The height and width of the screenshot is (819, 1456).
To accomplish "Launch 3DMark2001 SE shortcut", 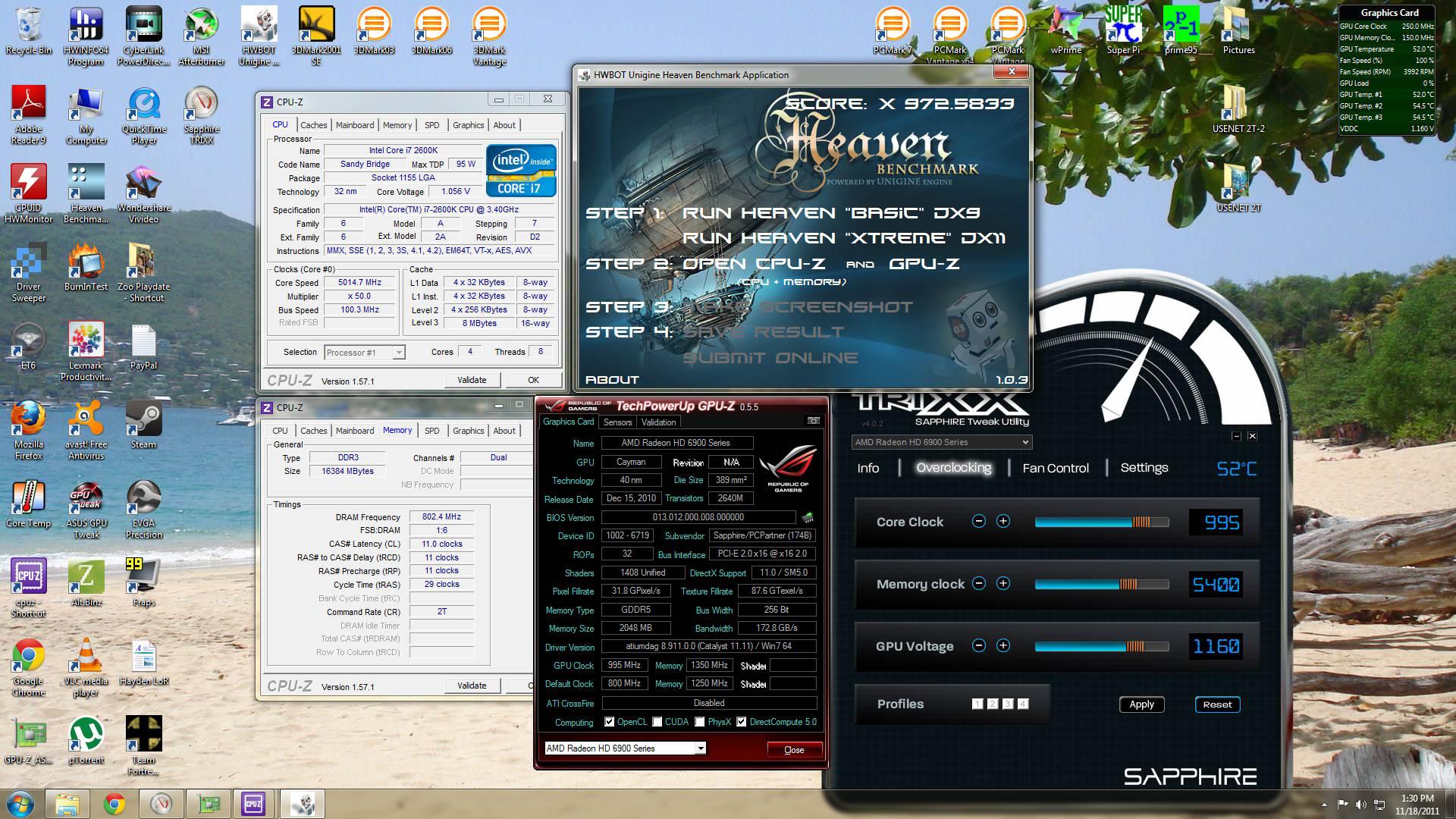I will (316, 36).
